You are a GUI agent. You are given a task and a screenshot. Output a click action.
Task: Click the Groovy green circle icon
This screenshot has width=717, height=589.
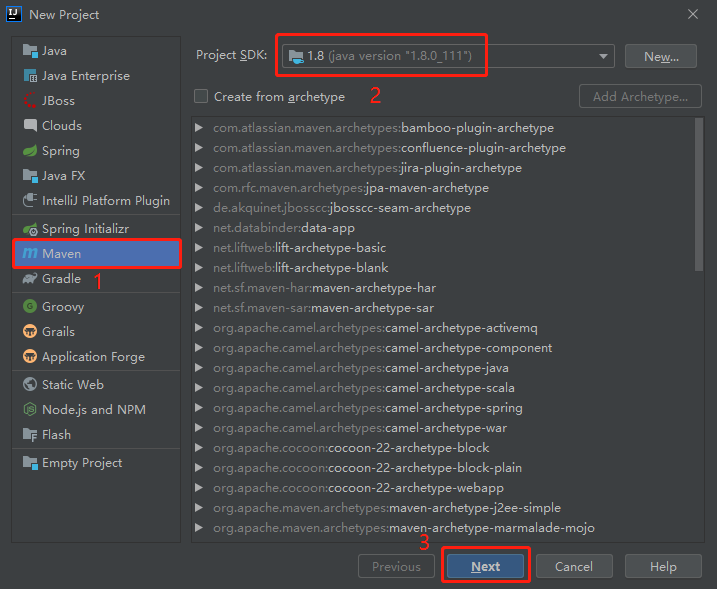pyautogui.click(x=30, y=306)
